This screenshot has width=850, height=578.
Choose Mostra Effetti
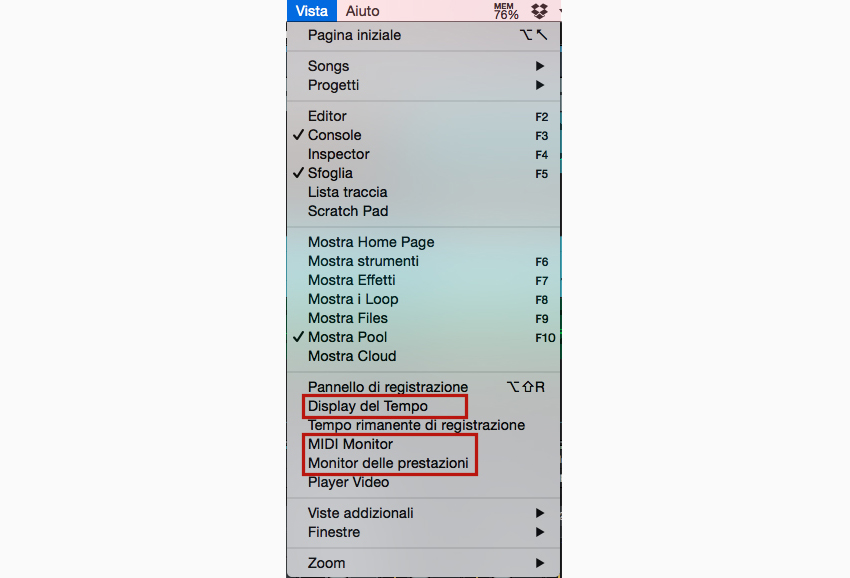pyautogui.click(x=423, y=280)
